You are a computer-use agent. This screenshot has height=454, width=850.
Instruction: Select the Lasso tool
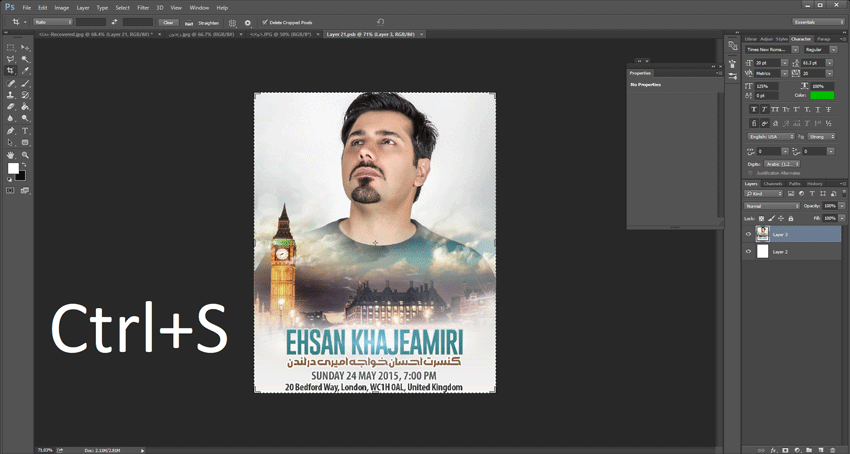click(10, 59)
